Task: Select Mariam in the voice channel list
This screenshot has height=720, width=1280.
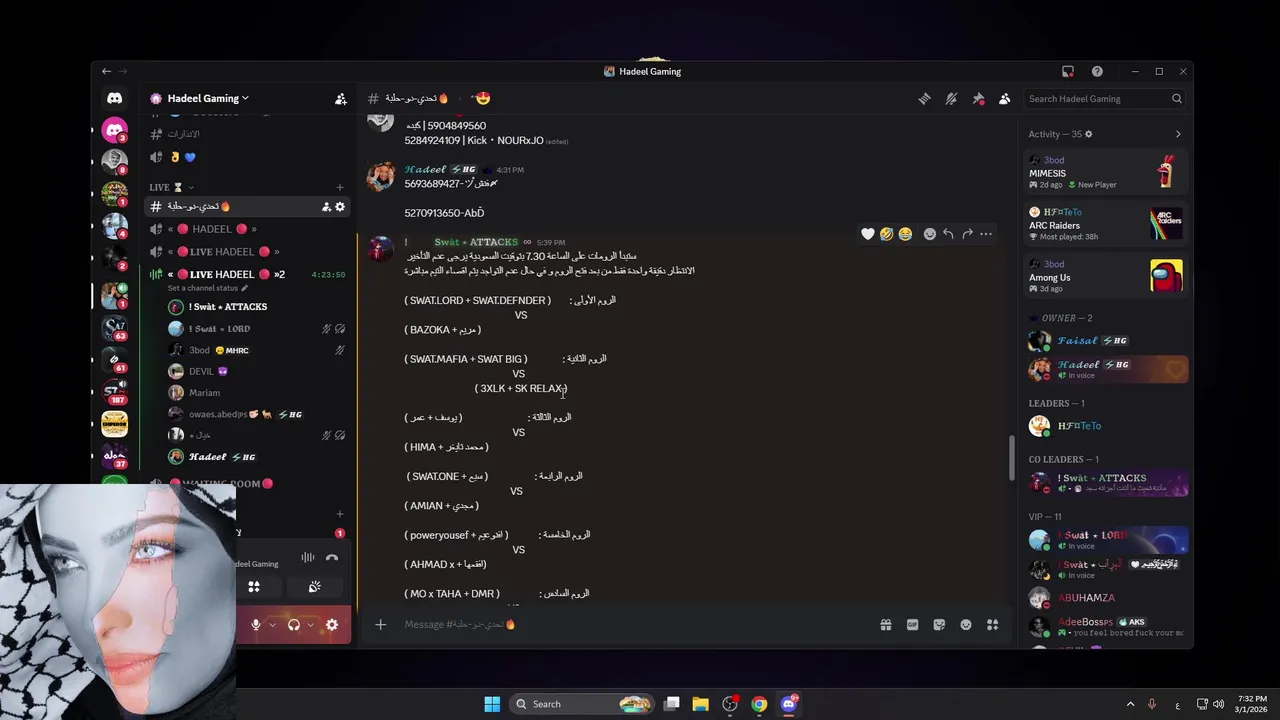Action: tap(257, 393)
